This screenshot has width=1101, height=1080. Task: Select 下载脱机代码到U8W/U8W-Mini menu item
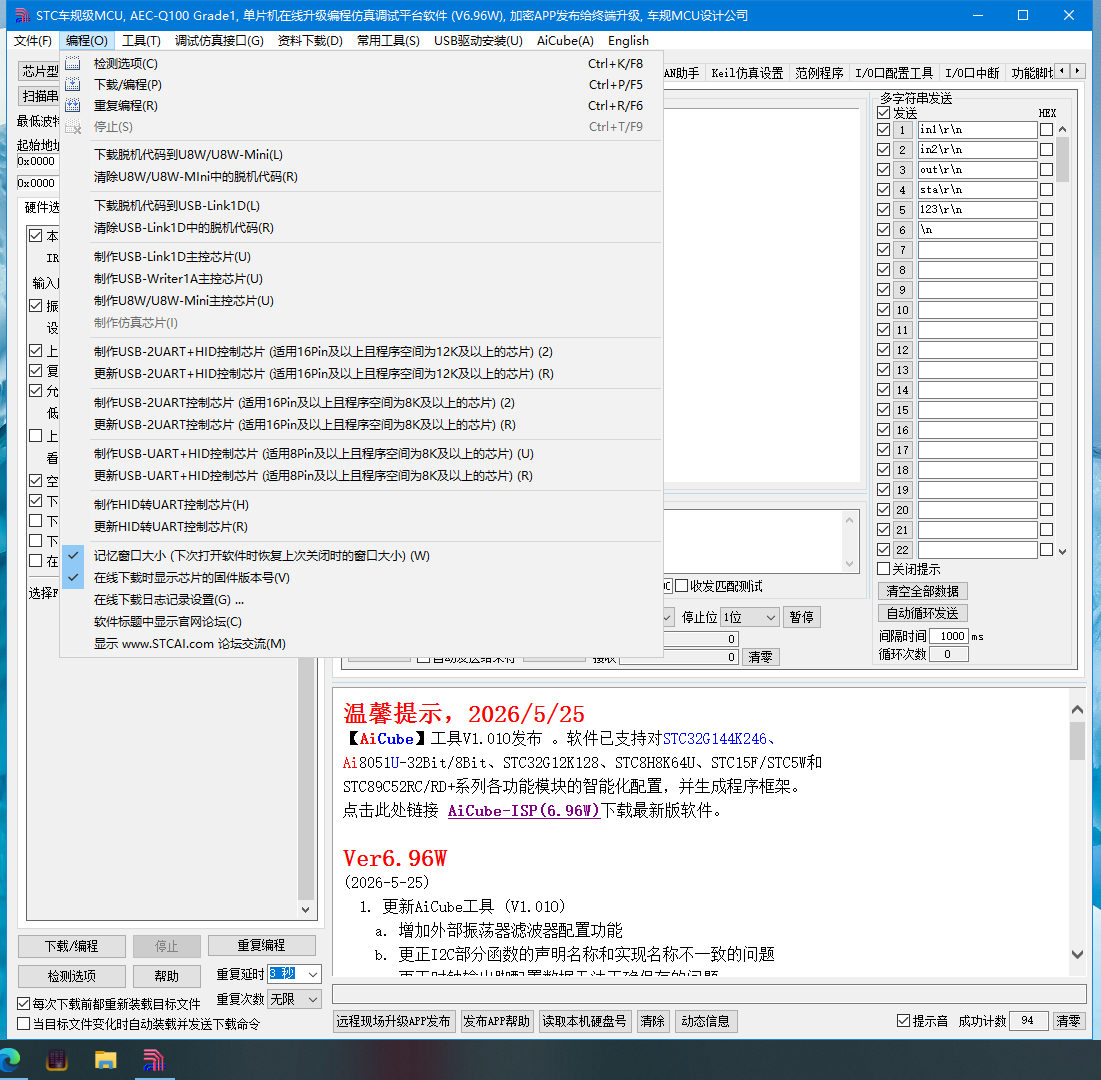[362, 154]
